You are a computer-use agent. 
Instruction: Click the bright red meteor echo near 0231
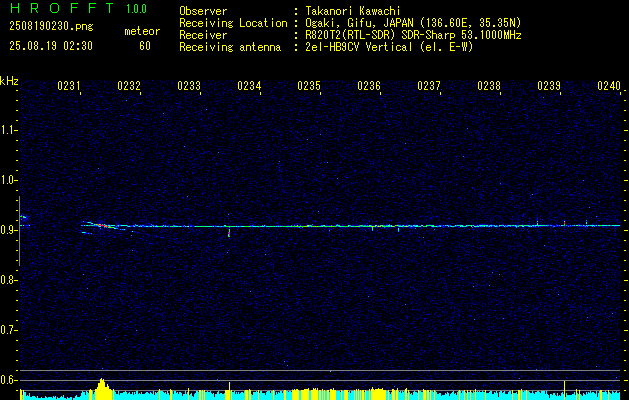tap(102, 225)
